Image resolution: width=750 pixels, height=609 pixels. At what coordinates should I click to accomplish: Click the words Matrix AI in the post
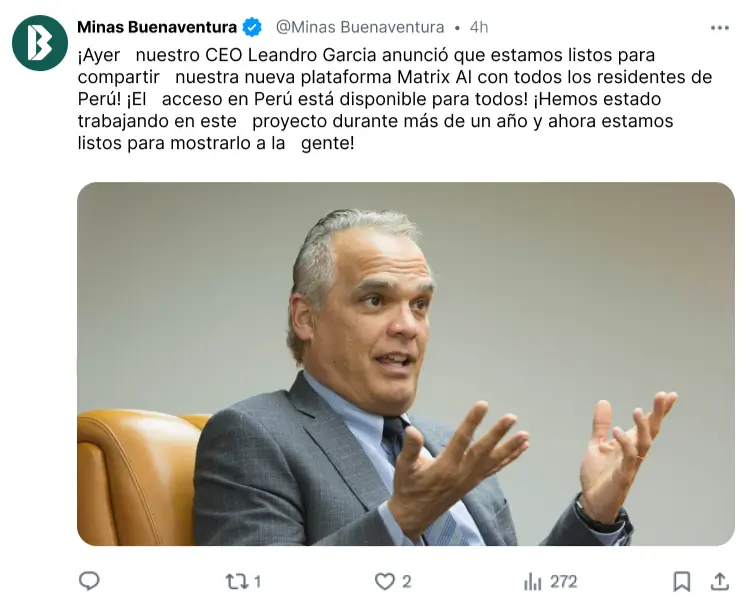point(435,77)
